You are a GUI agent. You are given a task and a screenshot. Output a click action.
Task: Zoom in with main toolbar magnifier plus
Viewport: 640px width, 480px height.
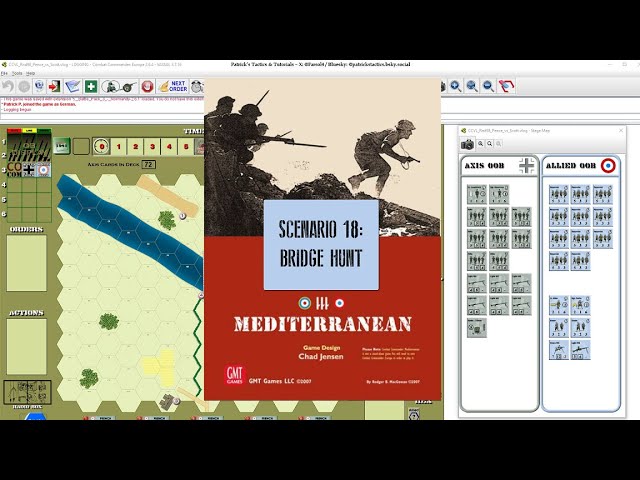coord(456,86)
